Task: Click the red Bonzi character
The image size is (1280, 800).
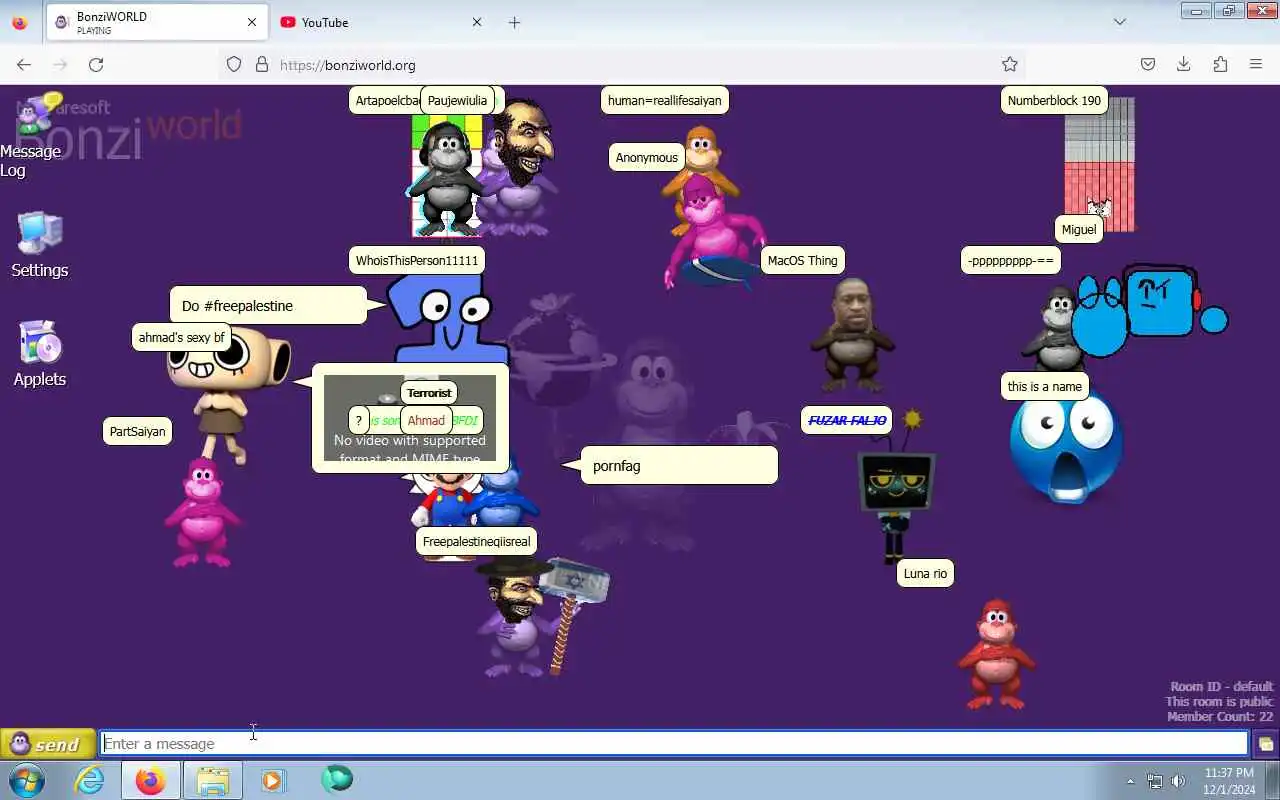Action: 996,655
